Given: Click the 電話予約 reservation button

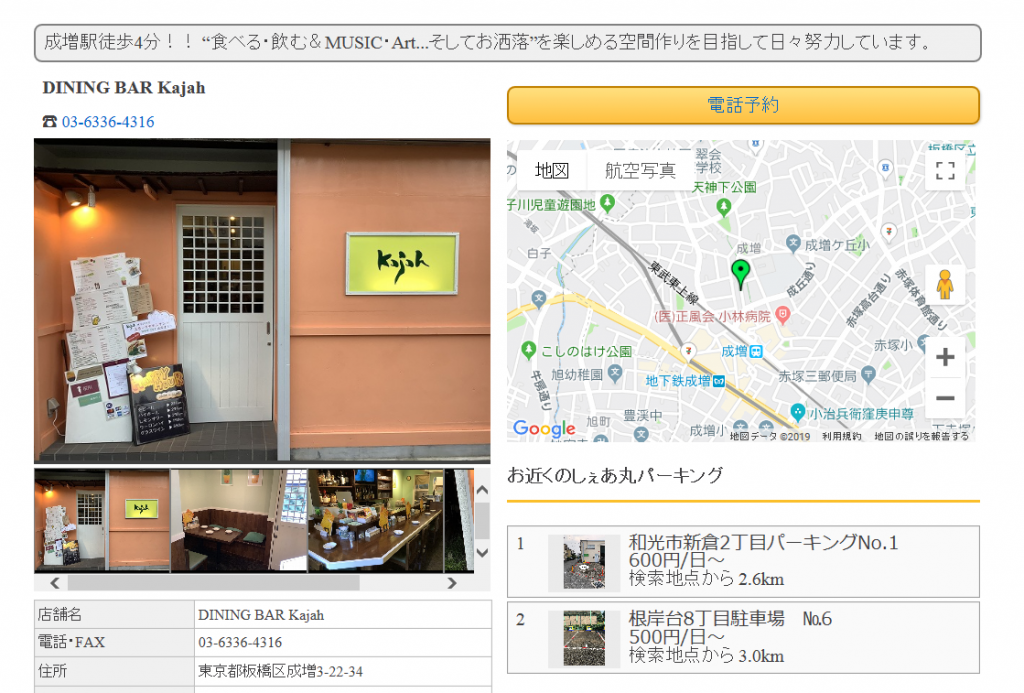Looking at the screenshot, I should tap(743, 105).
